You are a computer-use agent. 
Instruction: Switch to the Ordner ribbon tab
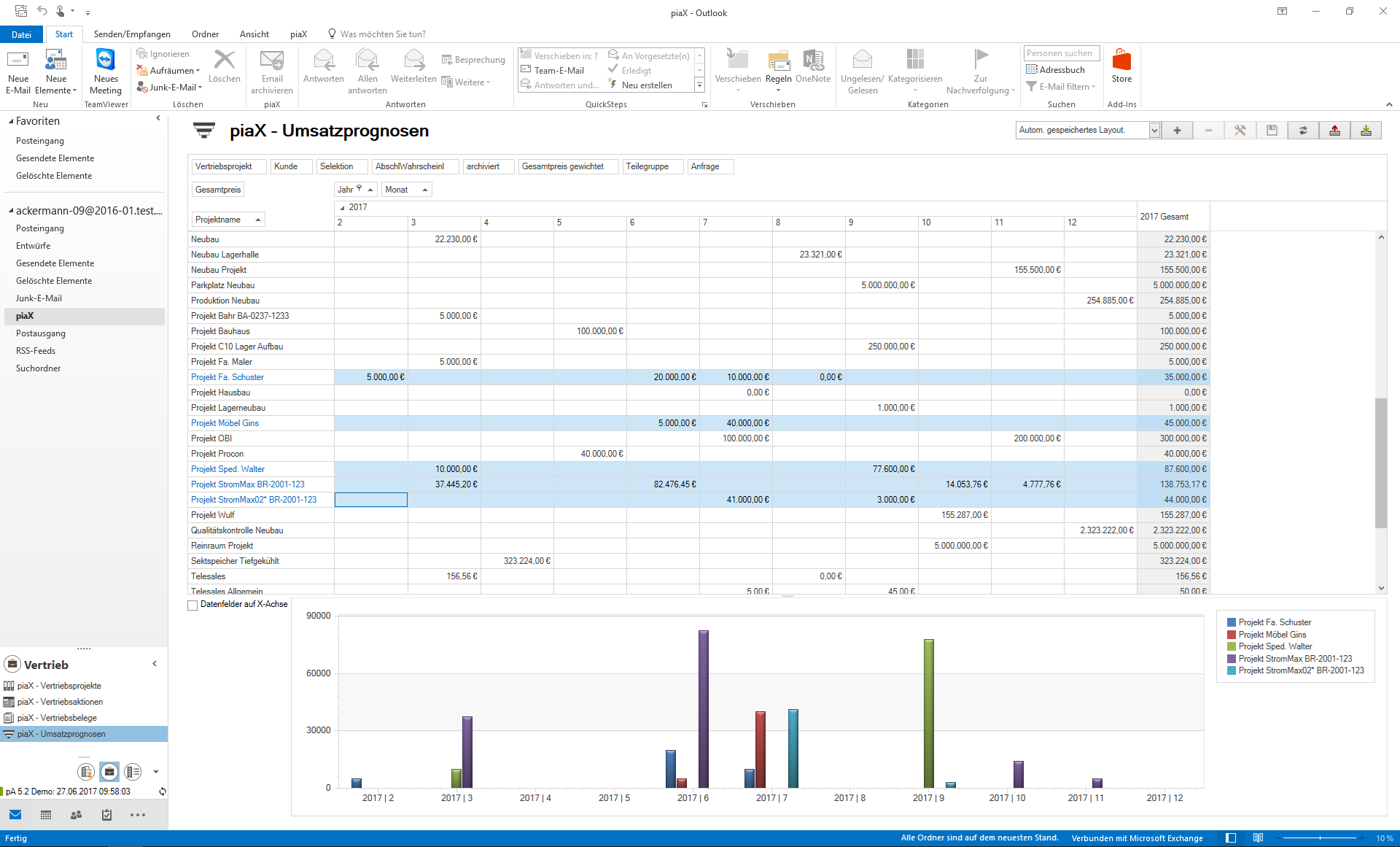pos(205,34)
